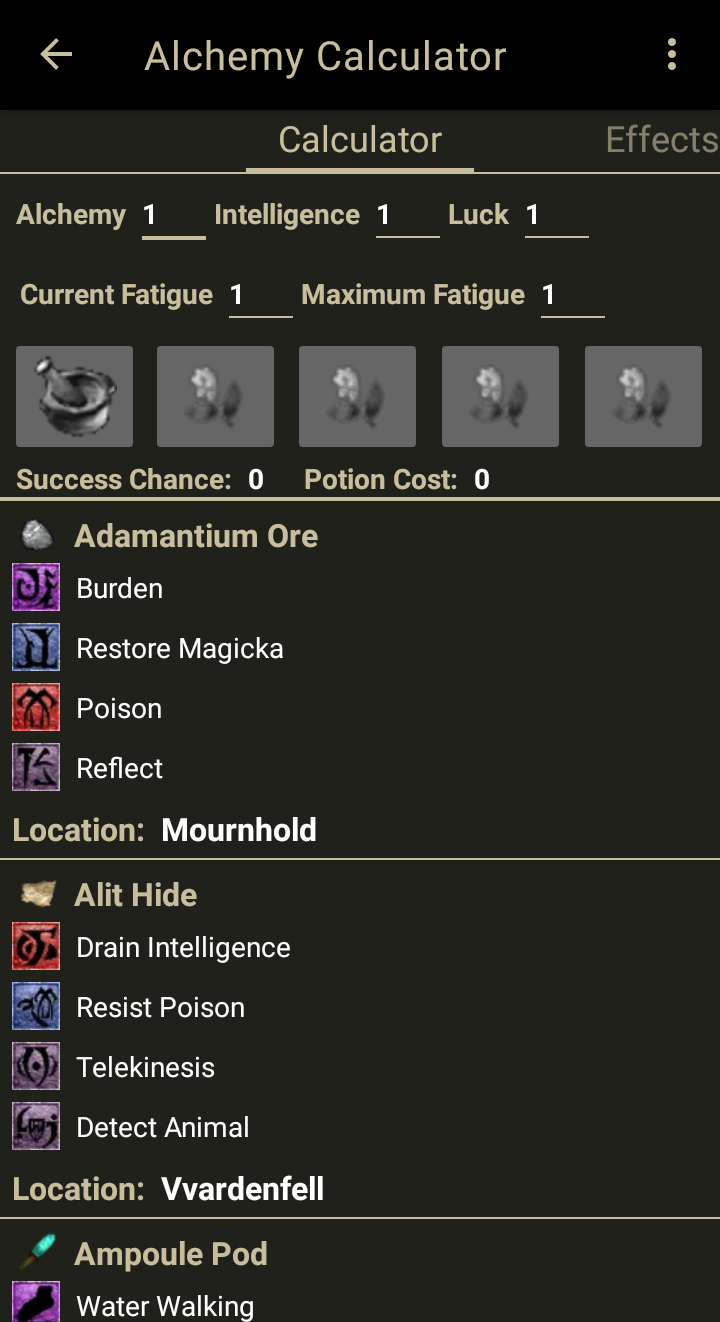Viewport: 720px width, 1322px height.
Task: Tap the Telekinesis effect icon
Action: (x=36, y=1067)
